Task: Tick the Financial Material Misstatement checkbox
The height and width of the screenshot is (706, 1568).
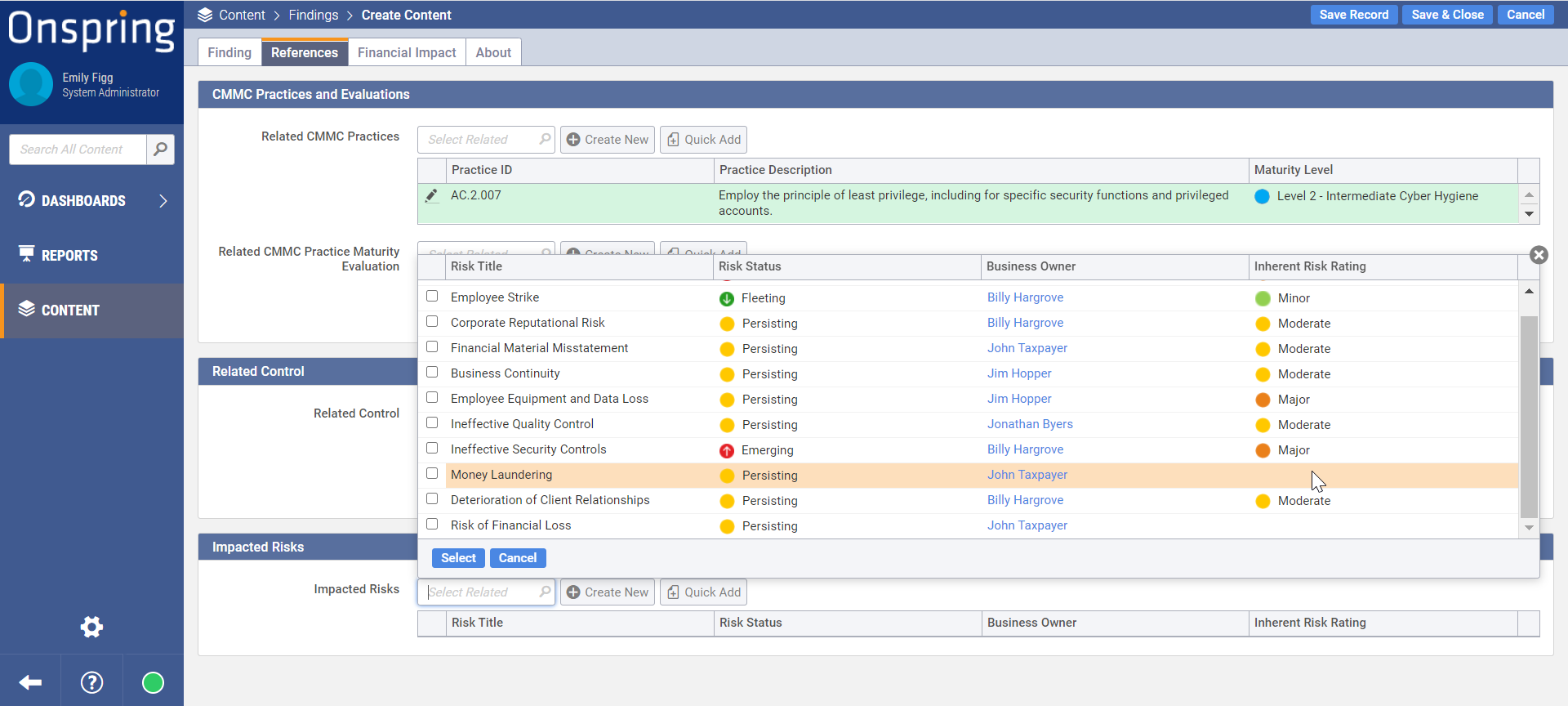Action: (432, 346)
